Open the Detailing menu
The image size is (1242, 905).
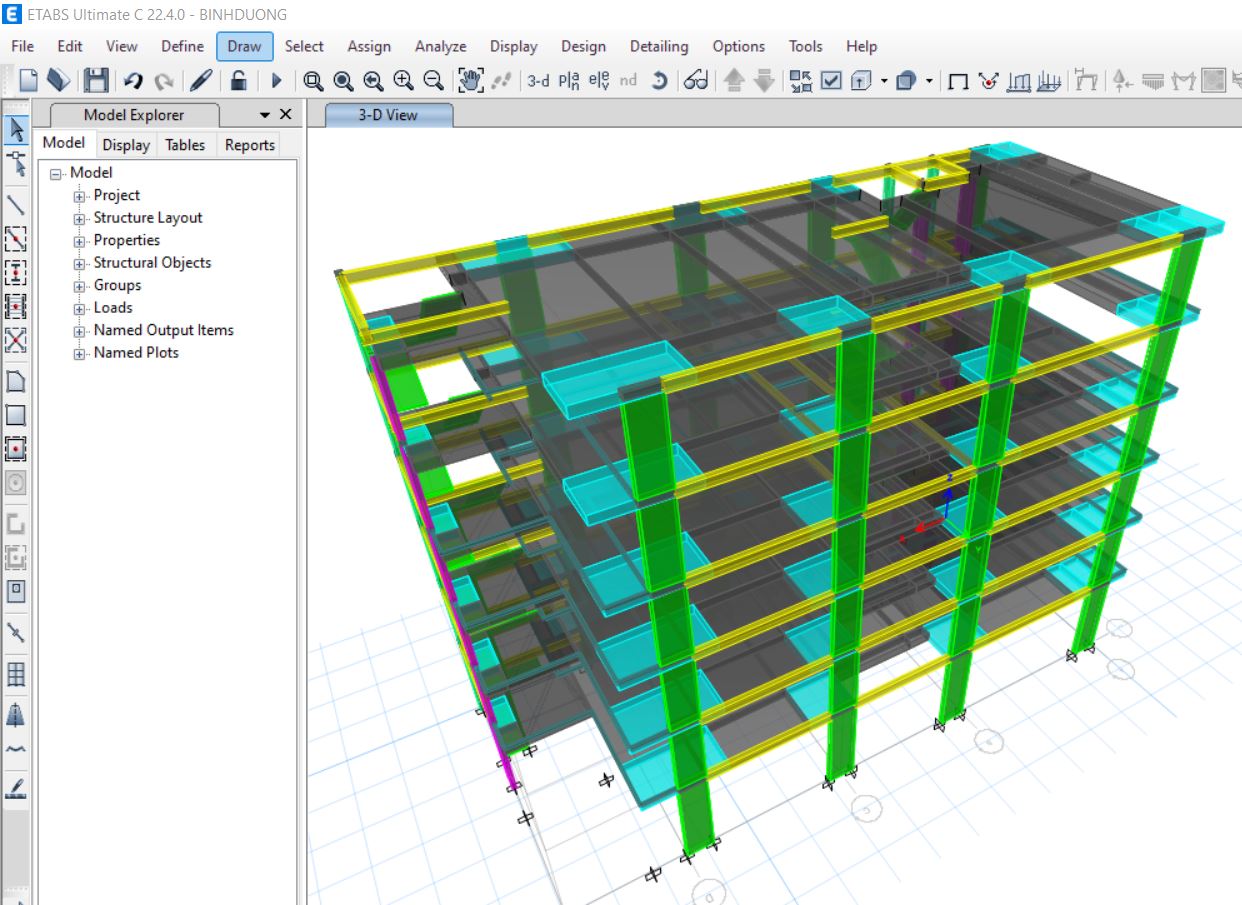tap(659, 46)
